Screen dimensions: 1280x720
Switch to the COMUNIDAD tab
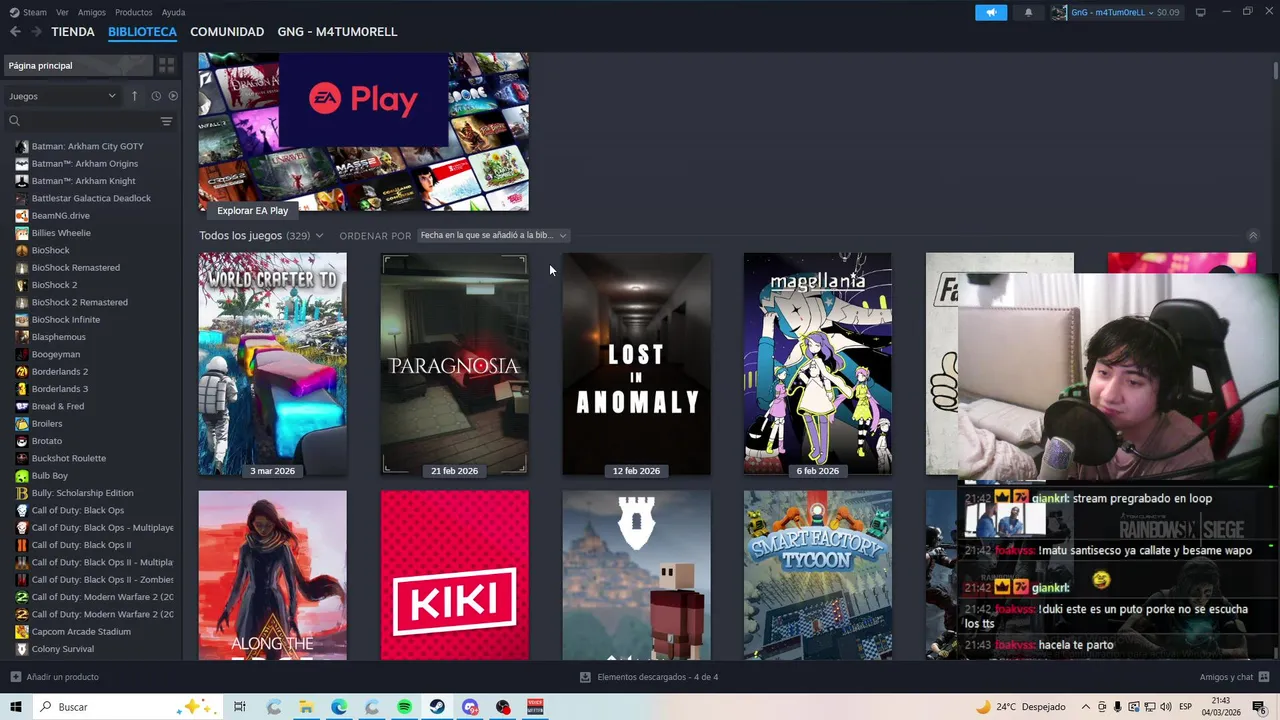(227, 32)
